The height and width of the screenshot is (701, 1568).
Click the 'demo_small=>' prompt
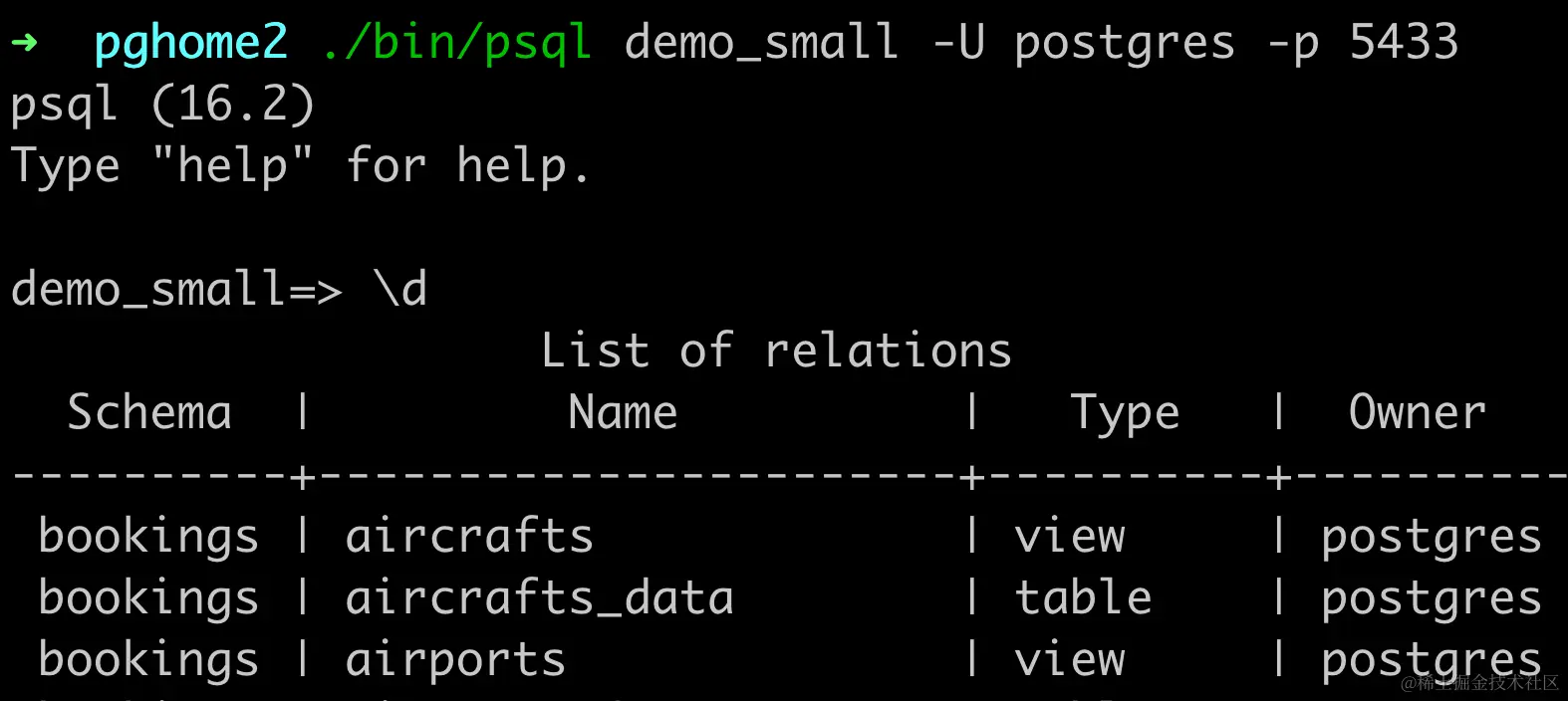click(x=176, y=290)
